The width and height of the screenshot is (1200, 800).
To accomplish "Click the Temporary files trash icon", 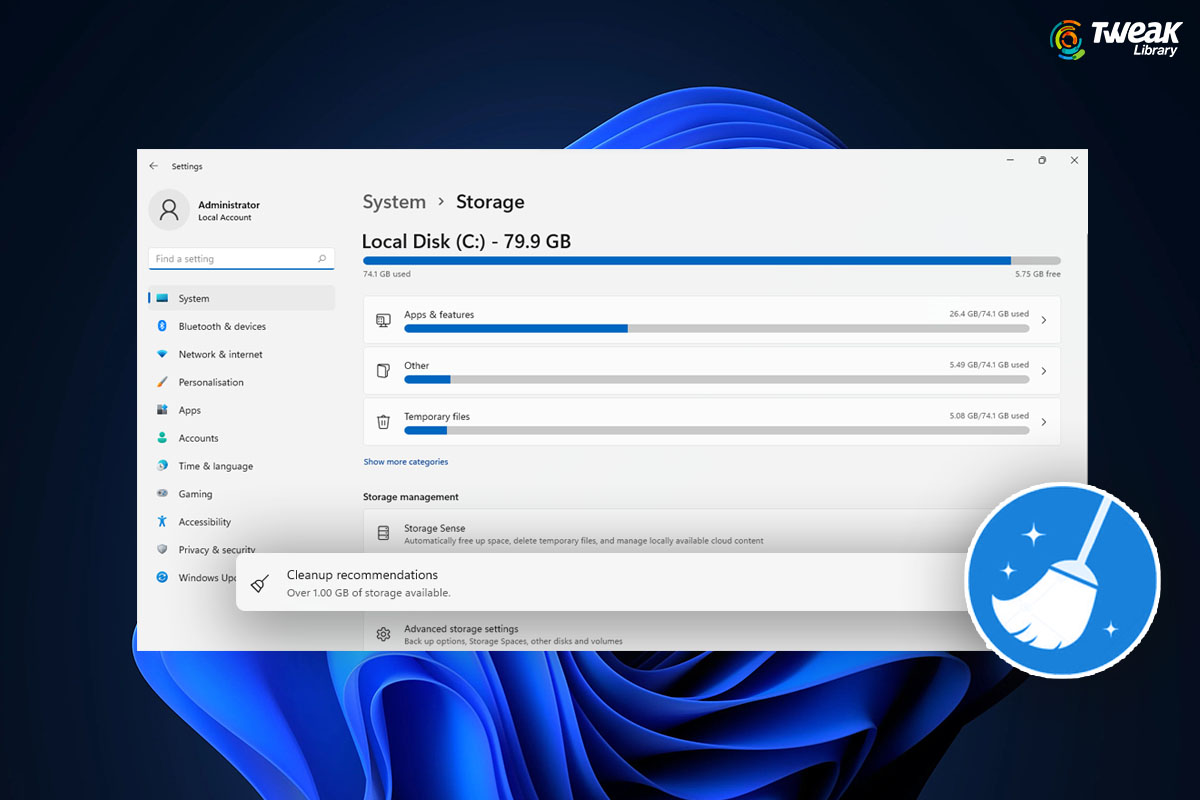I will (x=383, y=422).
